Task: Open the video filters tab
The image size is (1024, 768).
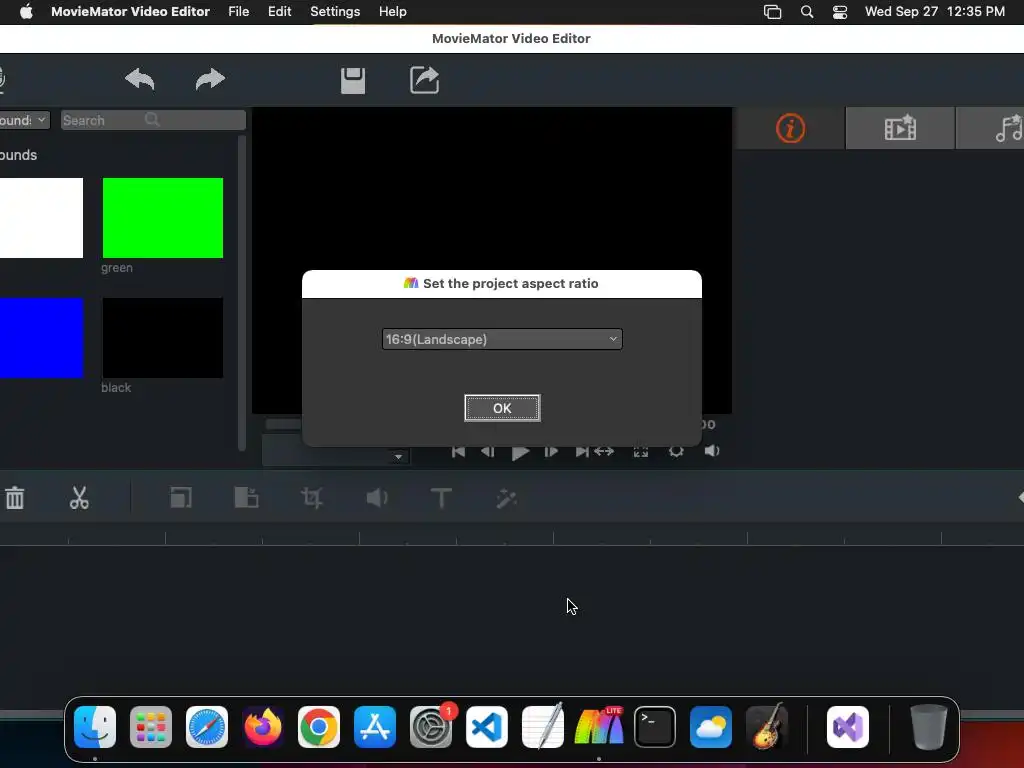Action: click(900, 128)
